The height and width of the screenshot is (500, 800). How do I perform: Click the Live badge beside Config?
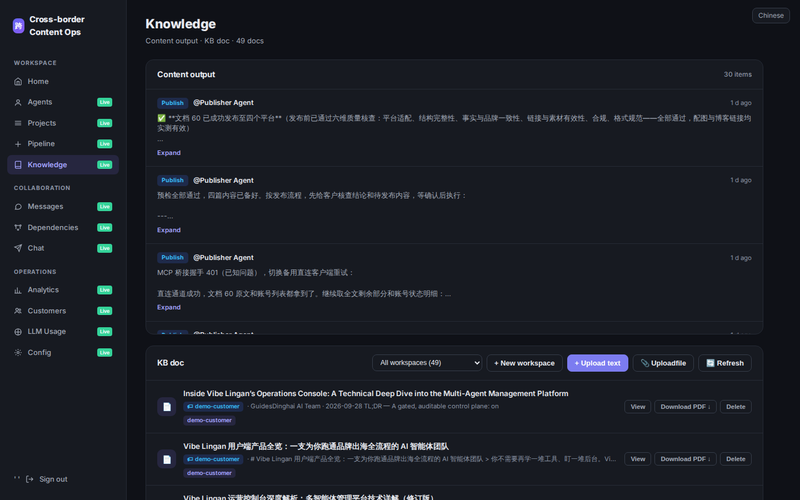tap(105, 353)
